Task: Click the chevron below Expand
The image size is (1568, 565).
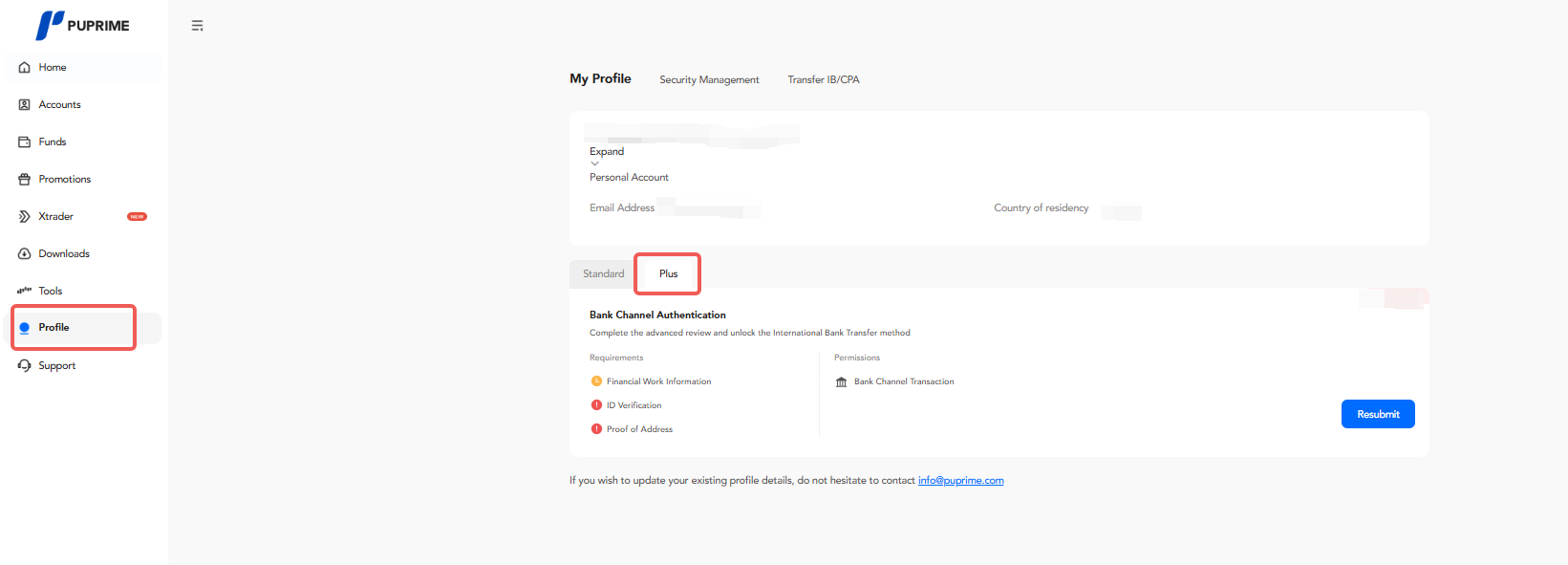Action: tap(594, 163)
